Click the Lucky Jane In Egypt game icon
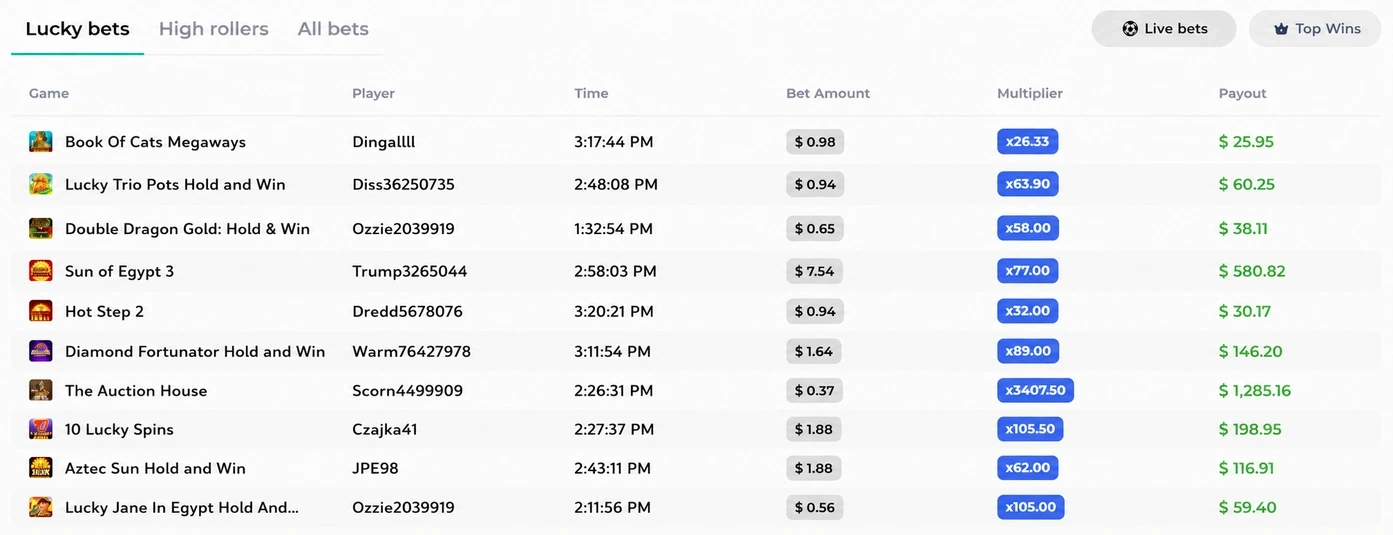The width and height of the screenshot is (1393, 535). tap(41, 507)
